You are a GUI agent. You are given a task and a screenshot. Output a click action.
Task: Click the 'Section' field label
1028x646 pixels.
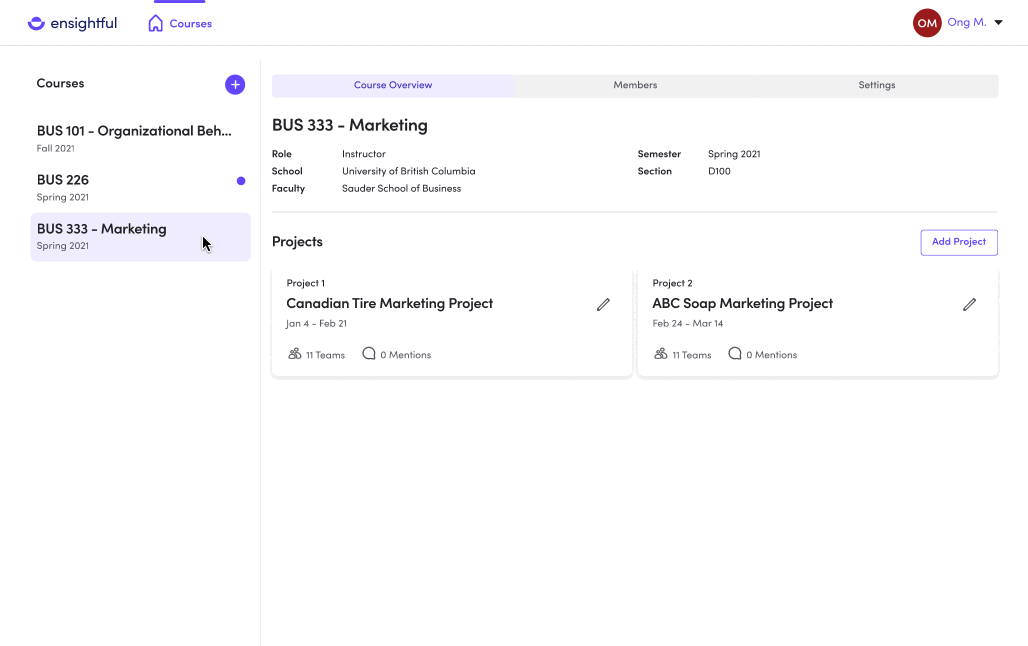(654, 171)
